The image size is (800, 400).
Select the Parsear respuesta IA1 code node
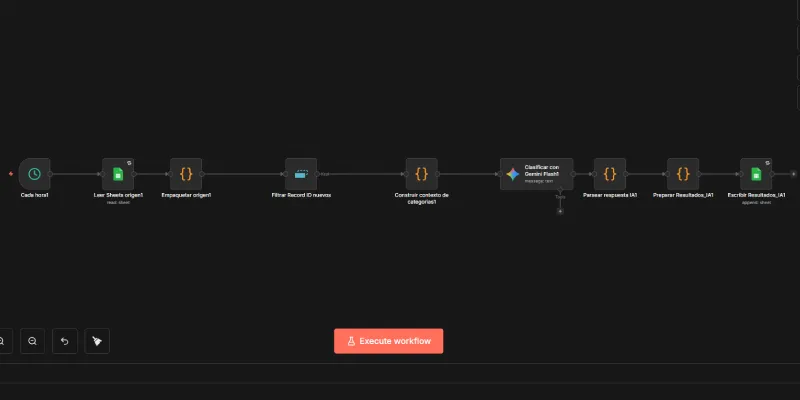(x=610, y=174)
